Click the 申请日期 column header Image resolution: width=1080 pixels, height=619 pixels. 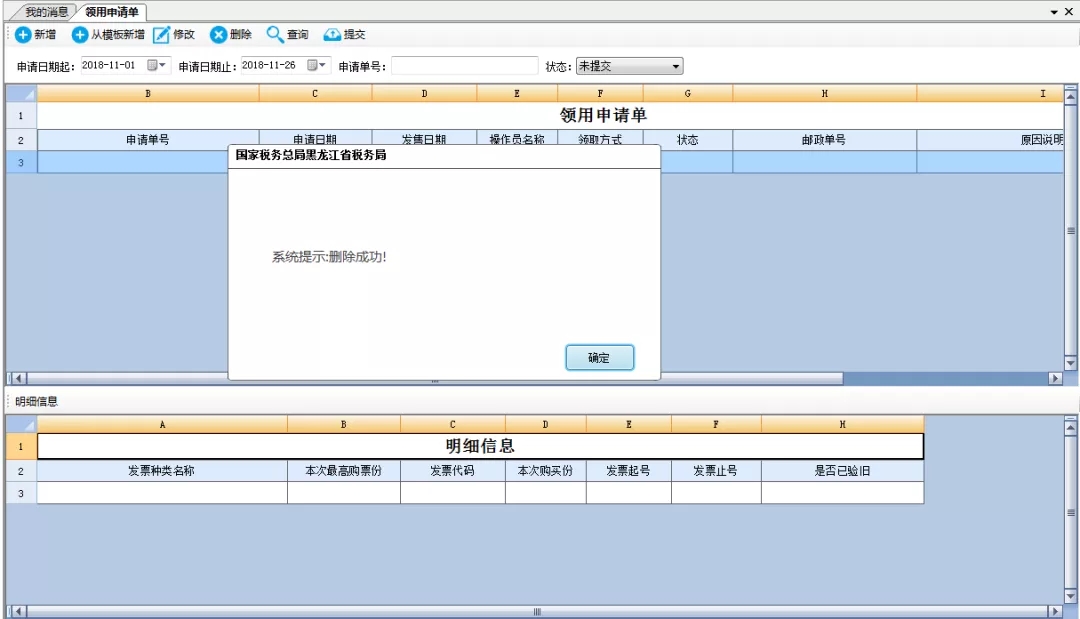point(314,138)
